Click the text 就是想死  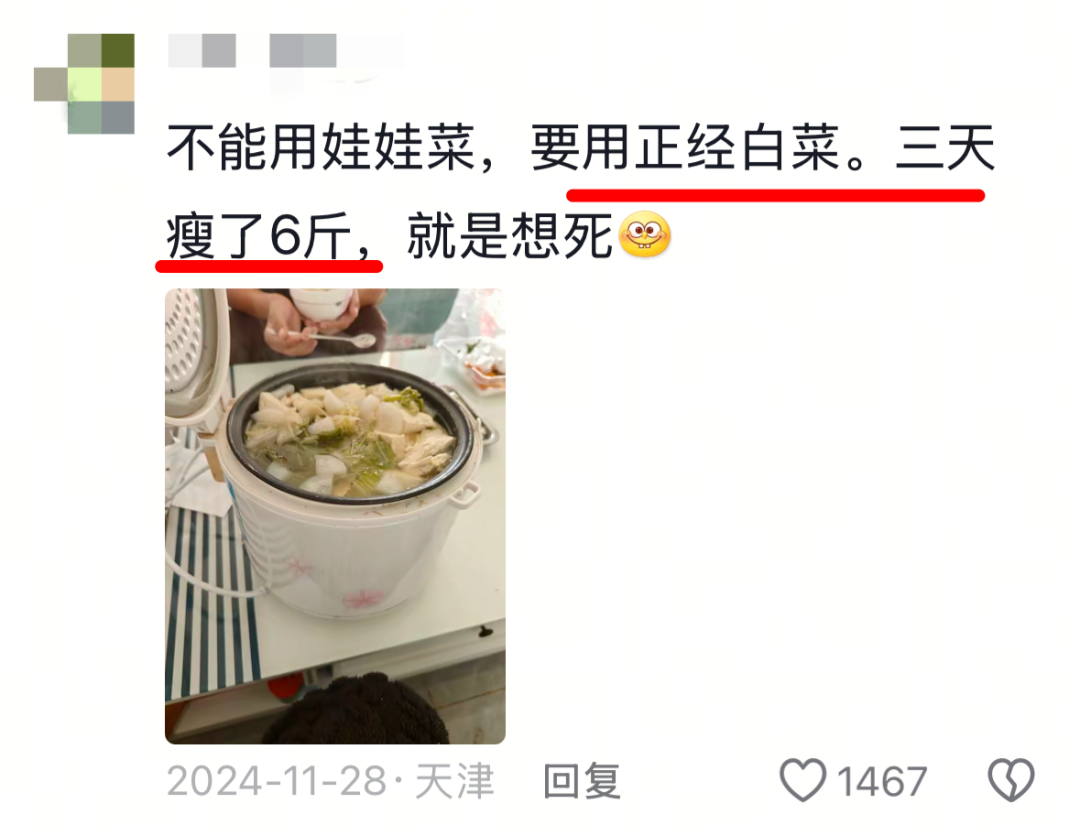[x=510, y=236]
